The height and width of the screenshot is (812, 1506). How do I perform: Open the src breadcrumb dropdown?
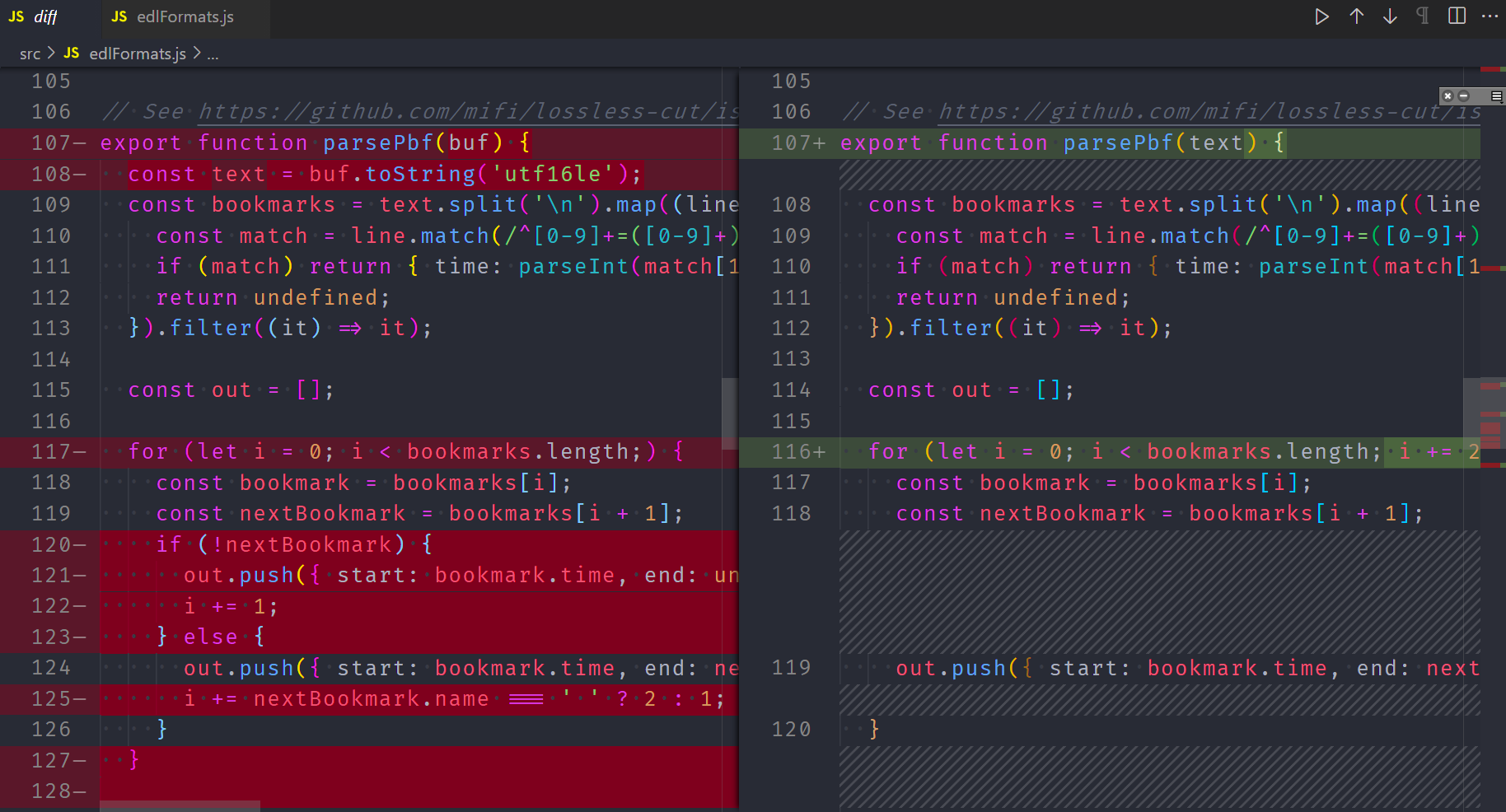point(30,54)
